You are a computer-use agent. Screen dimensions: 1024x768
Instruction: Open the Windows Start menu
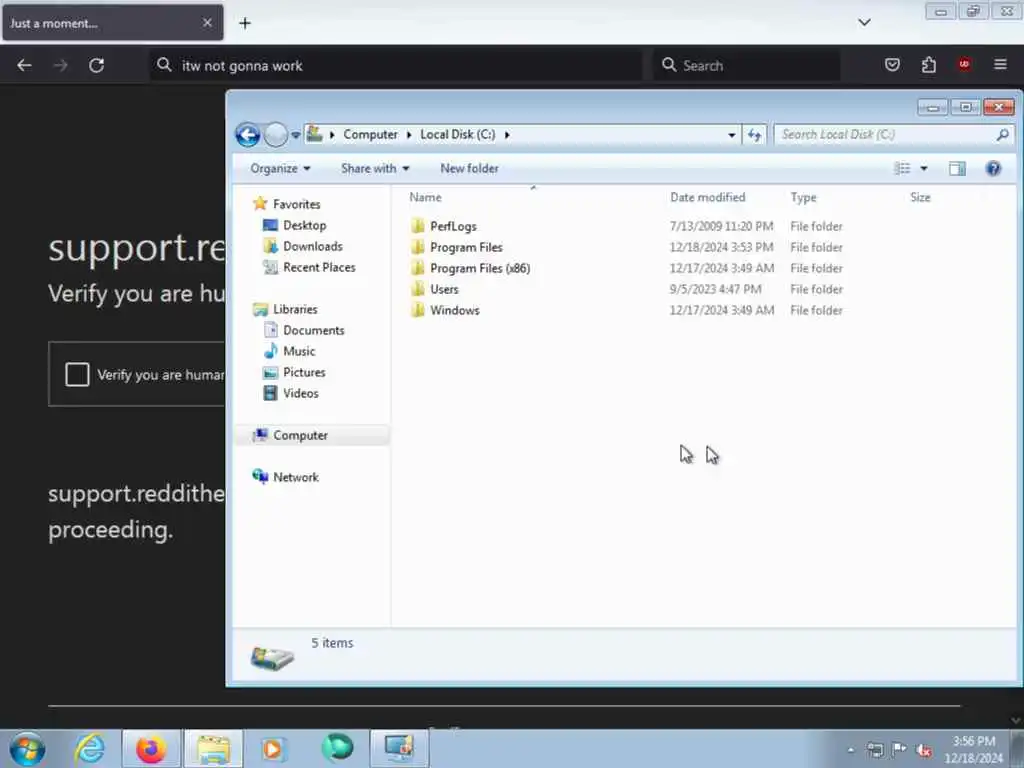(x=27, y=749)
